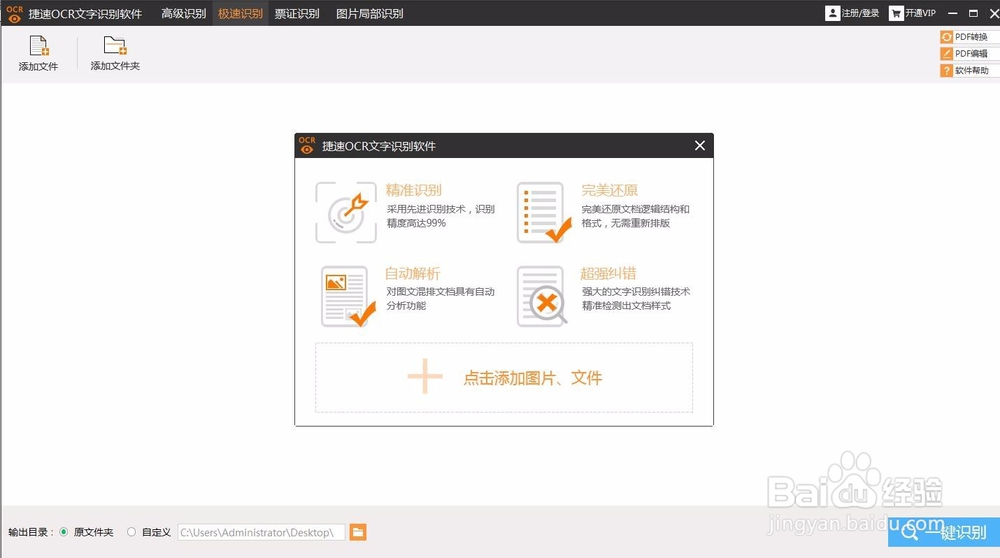Click the 完美还原 document checkmark icon
This screenshot has height=558, width=1000.
[x=543, y=212]
